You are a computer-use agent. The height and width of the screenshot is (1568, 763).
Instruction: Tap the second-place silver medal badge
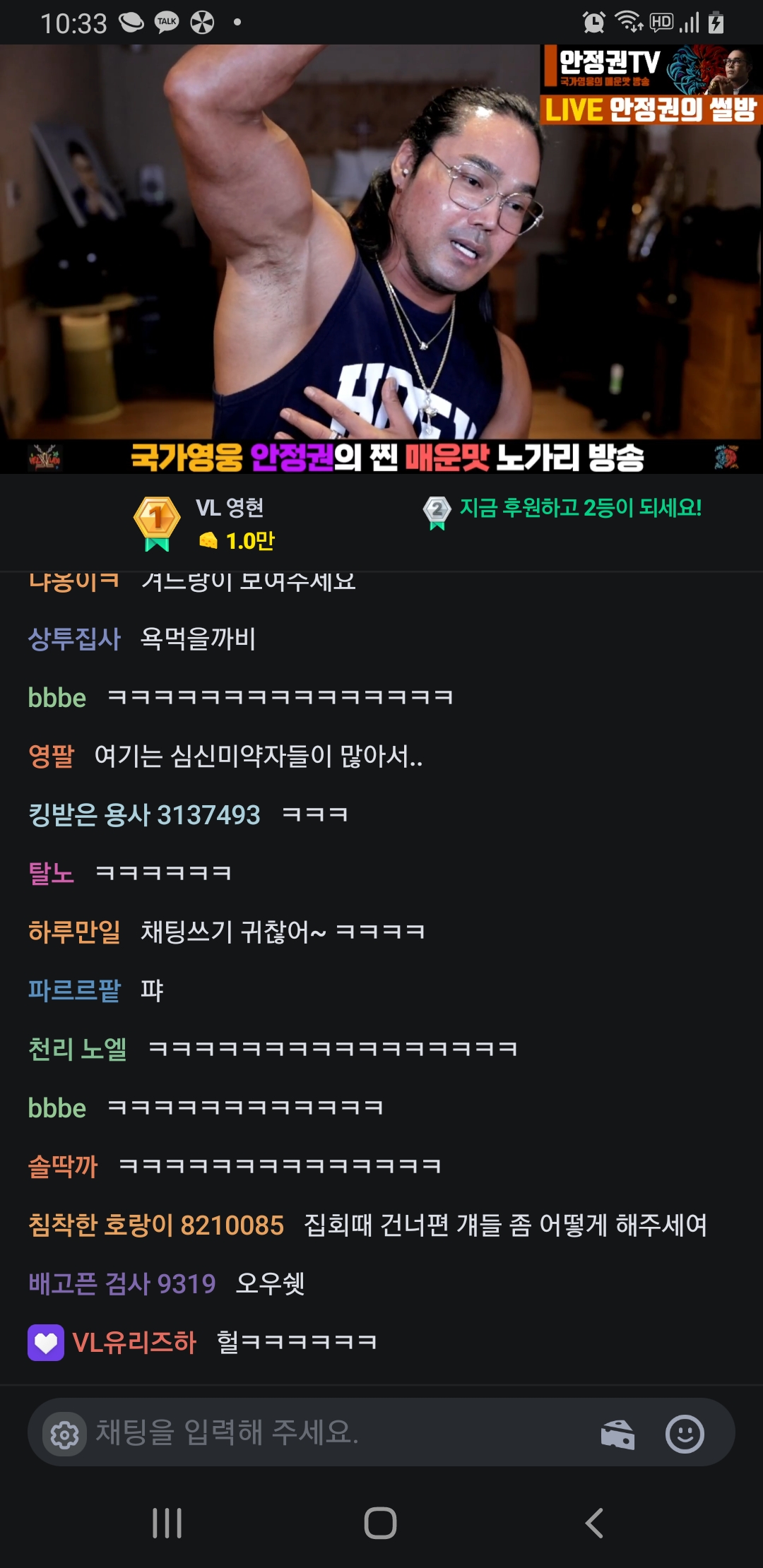(437, 512)
